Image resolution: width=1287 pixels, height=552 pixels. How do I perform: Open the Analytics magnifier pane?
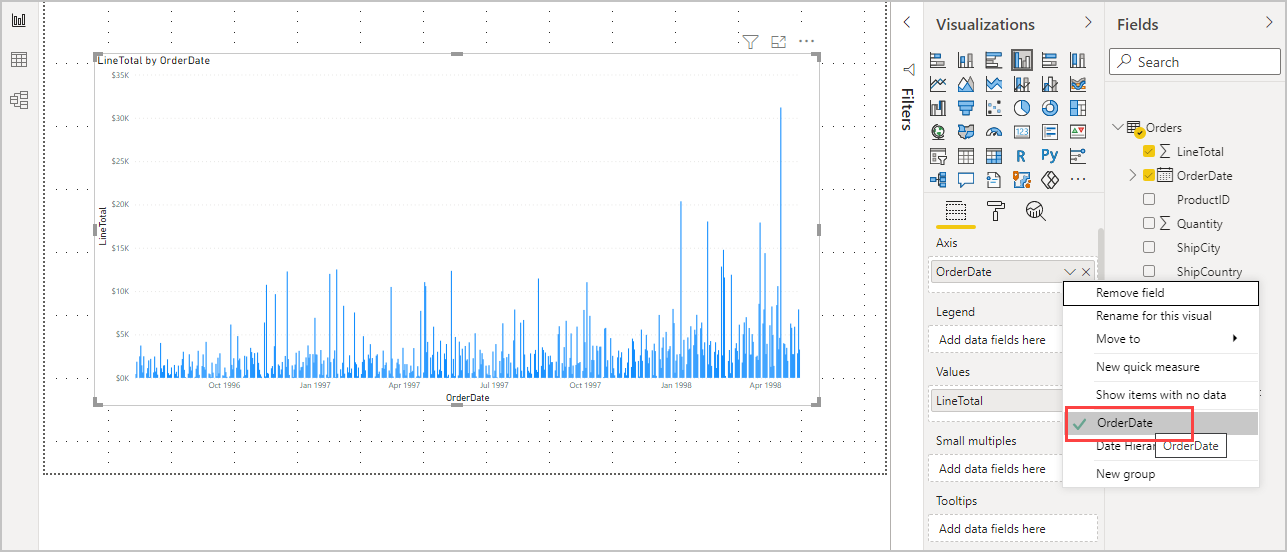click(x=1036, y=210)
